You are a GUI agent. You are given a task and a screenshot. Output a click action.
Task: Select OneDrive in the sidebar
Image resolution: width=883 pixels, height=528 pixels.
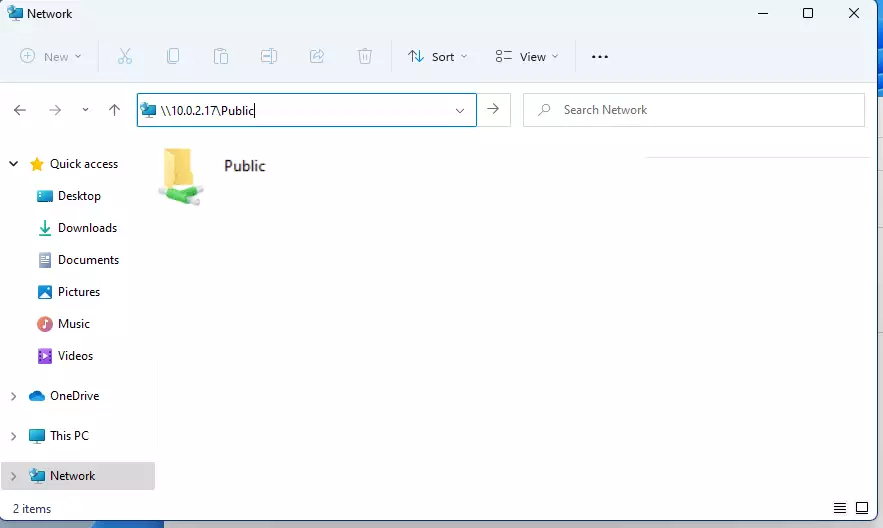coord(74,396)
